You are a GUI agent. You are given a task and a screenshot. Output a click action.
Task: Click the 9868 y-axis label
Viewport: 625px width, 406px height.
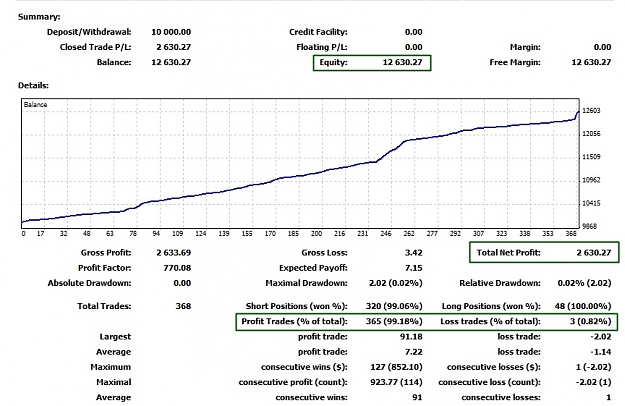[x=590, y=226]
